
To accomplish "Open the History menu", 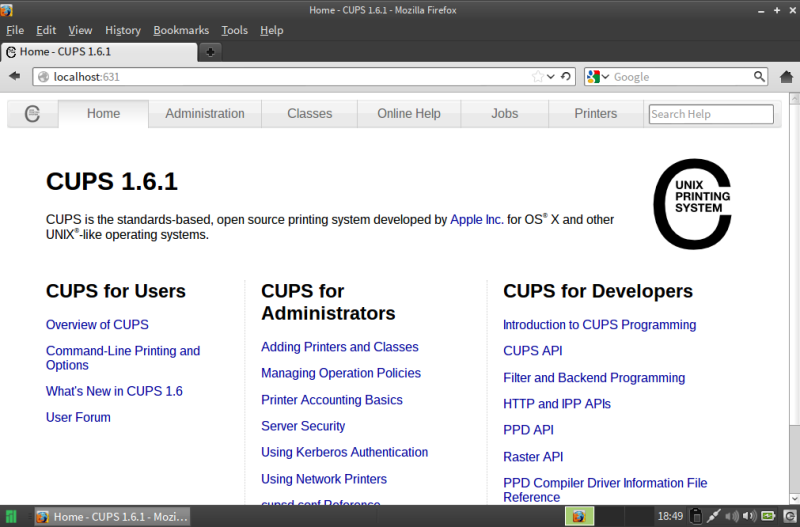I will coord(123,30).
